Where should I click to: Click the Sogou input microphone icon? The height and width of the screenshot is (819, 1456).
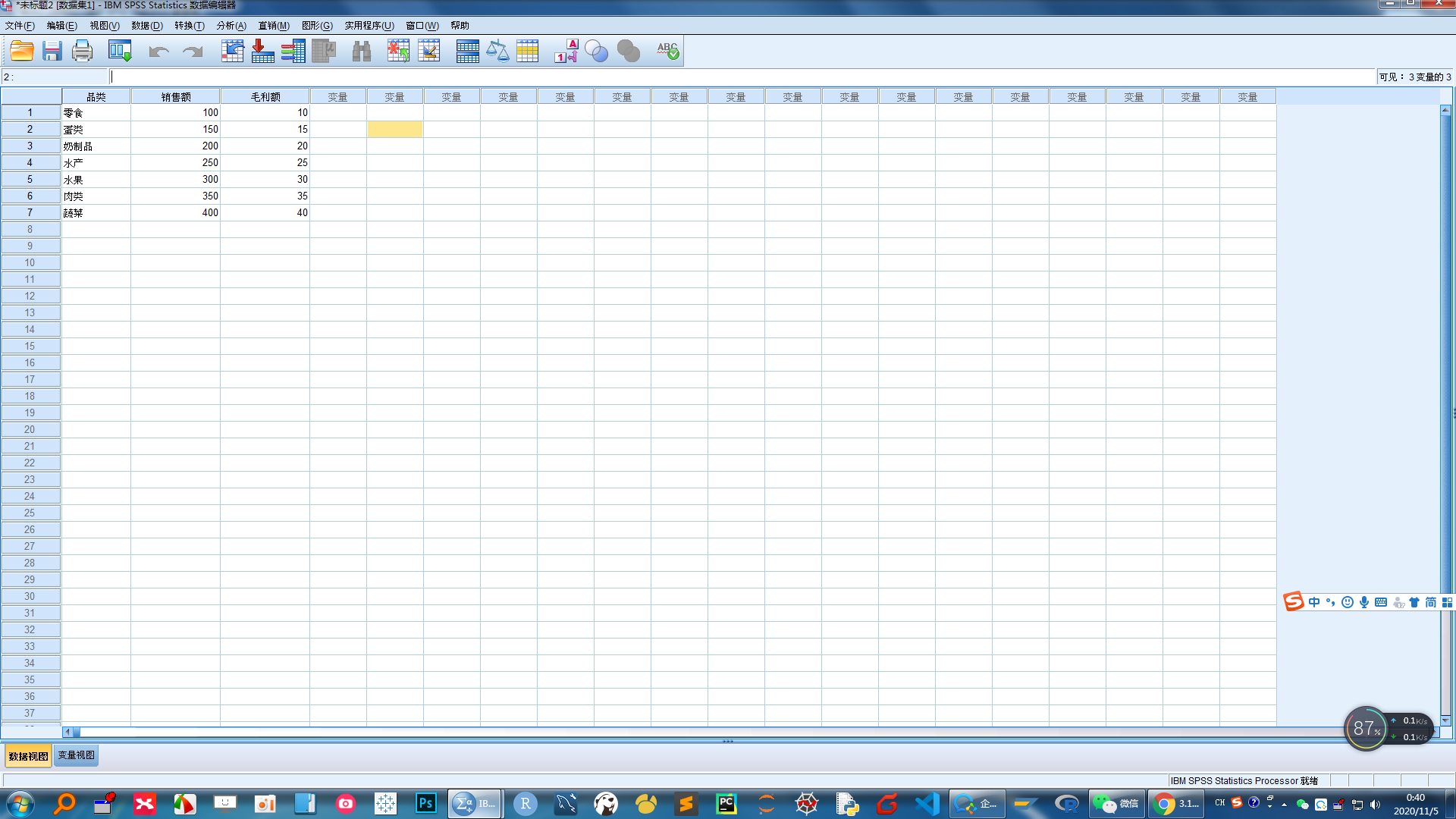[1364, 602]
